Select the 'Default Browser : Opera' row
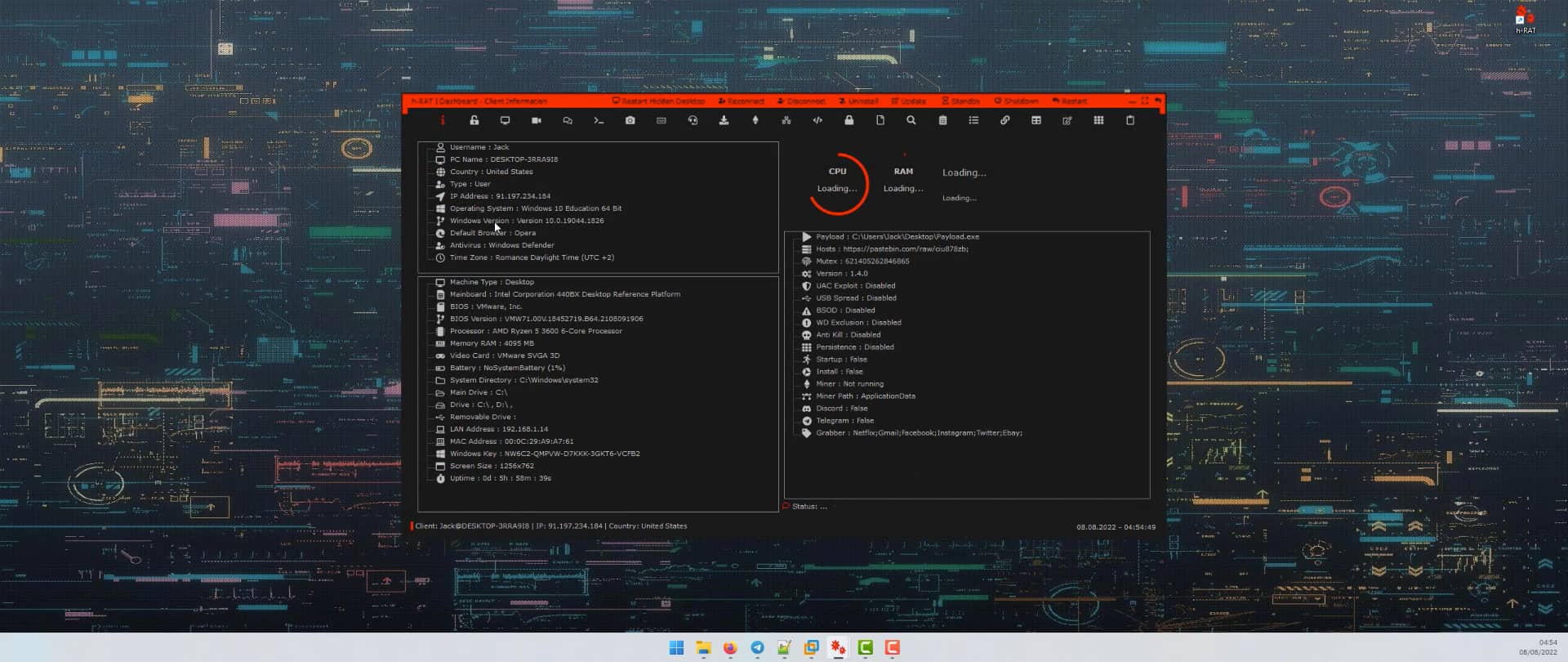1568x662 pixels. (485, 233)
